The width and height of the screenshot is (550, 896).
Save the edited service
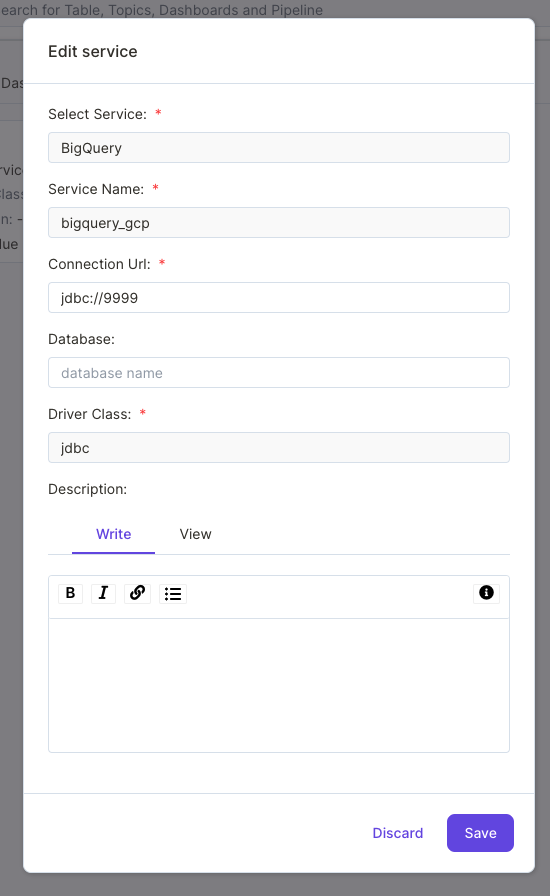(x=480, y=833)
